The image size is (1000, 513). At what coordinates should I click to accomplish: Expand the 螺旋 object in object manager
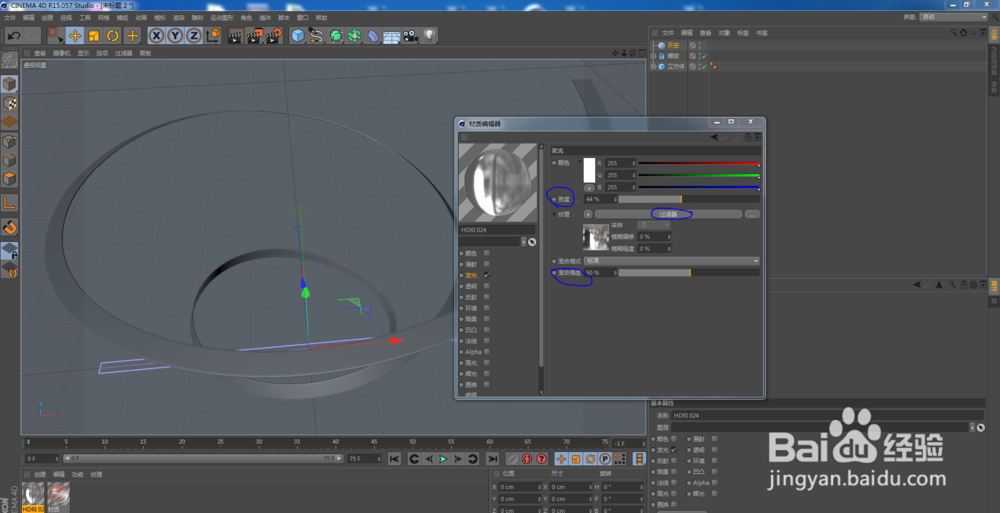pyautogui.click(x=653, y=56)
